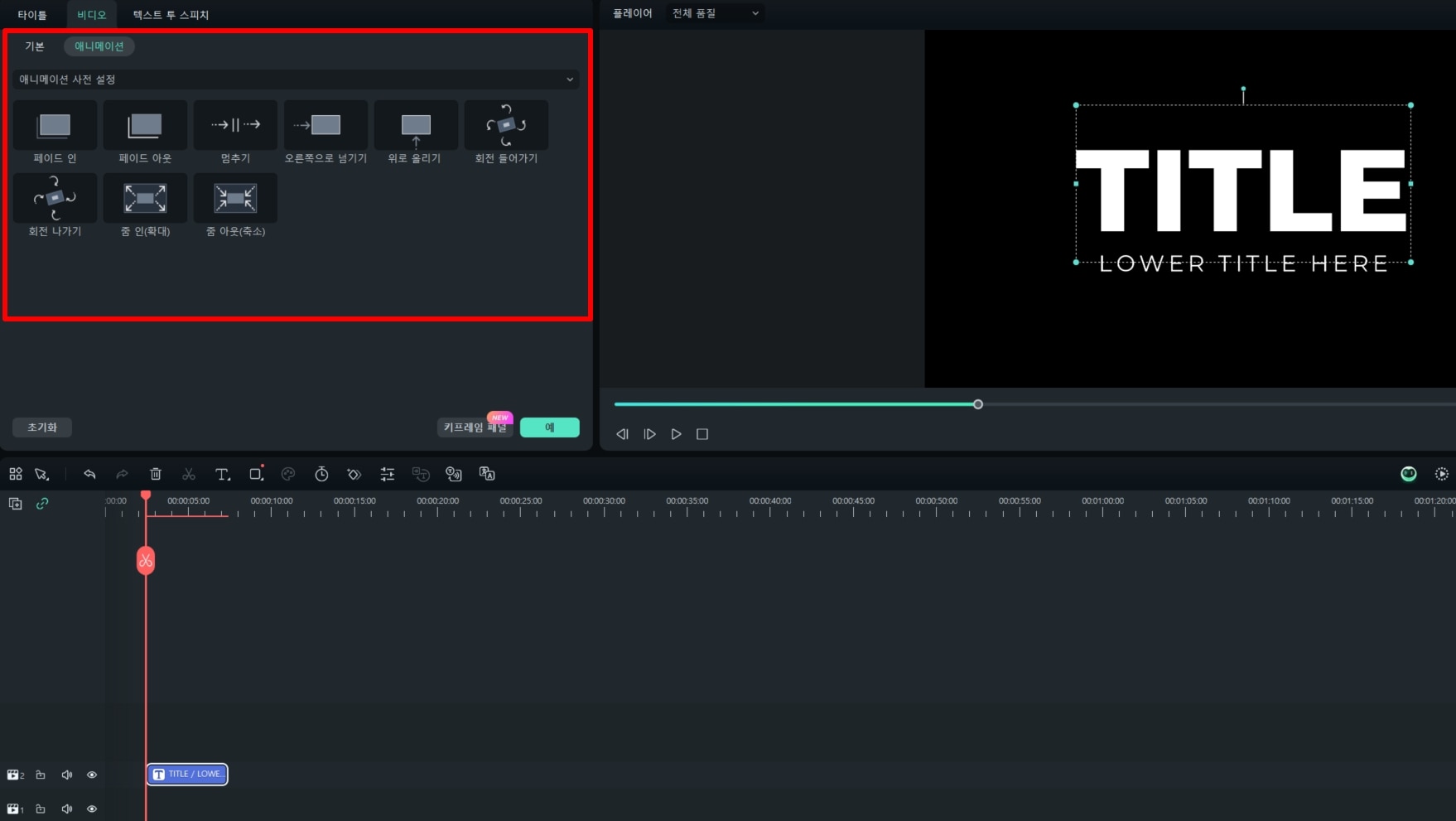Toggle lock on video track 2
The width and height of the screenshot is (1456, 821).
(41, 775)
